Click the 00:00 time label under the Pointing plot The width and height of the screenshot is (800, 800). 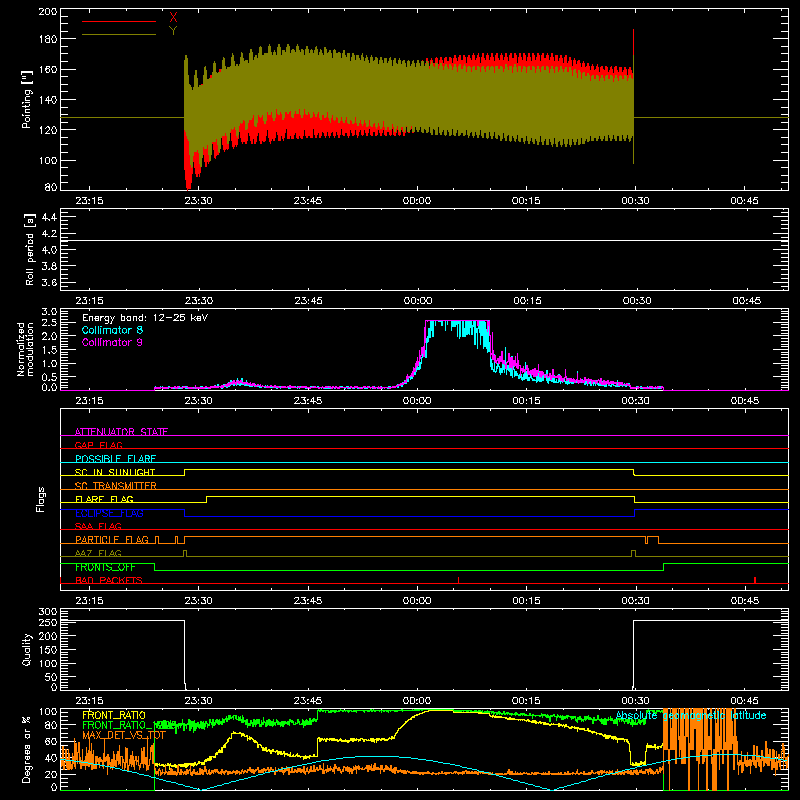tap(417, 201)
